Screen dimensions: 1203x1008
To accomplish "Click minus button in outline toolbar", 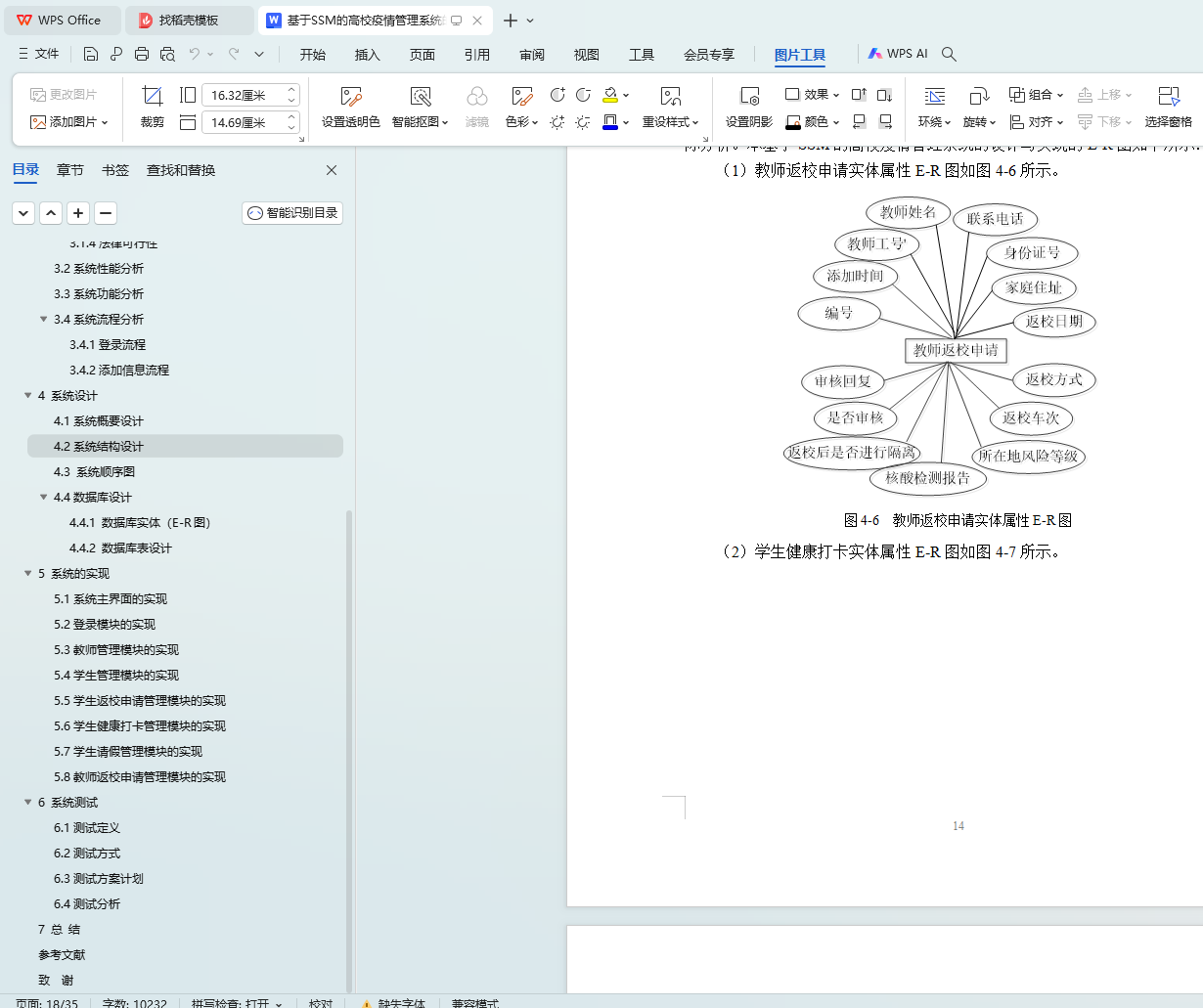I will [x=106, y=213].
